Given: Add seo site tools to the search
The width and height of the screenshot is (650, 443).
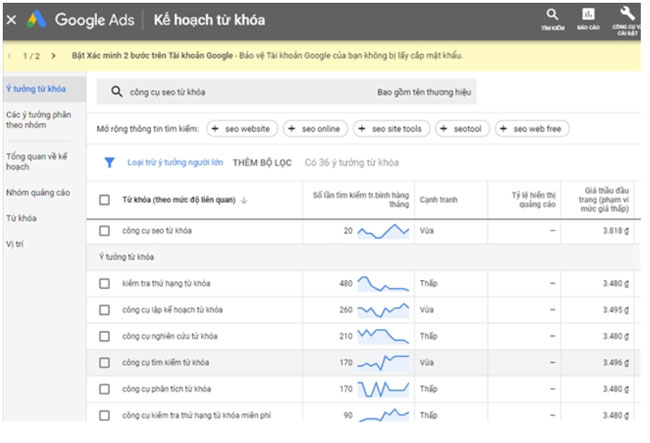Looking at the screenshot, I should (392, 129).
